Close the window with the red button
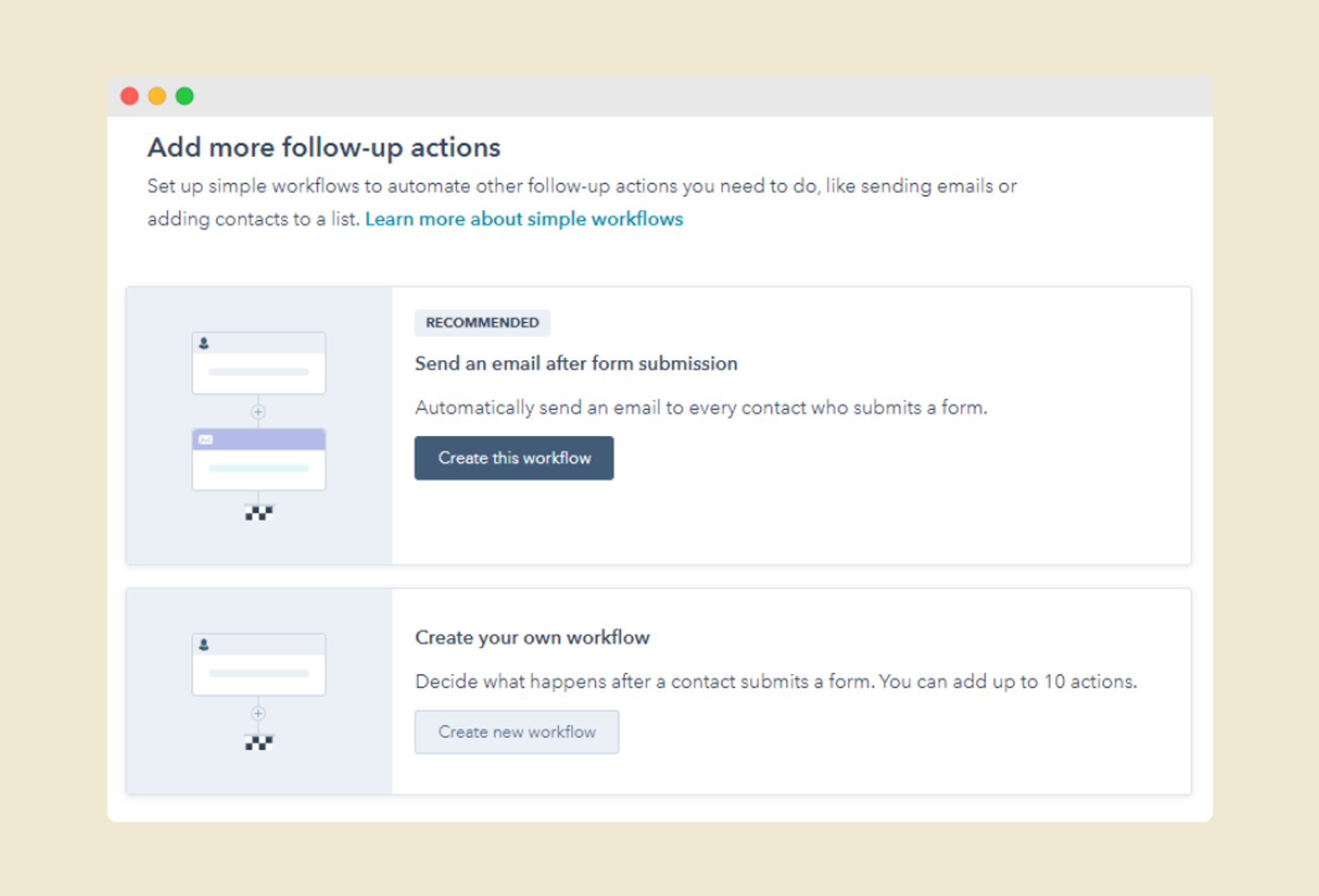Image resolution: width=1319 pixels, height=896 pixels. point(129,96)
